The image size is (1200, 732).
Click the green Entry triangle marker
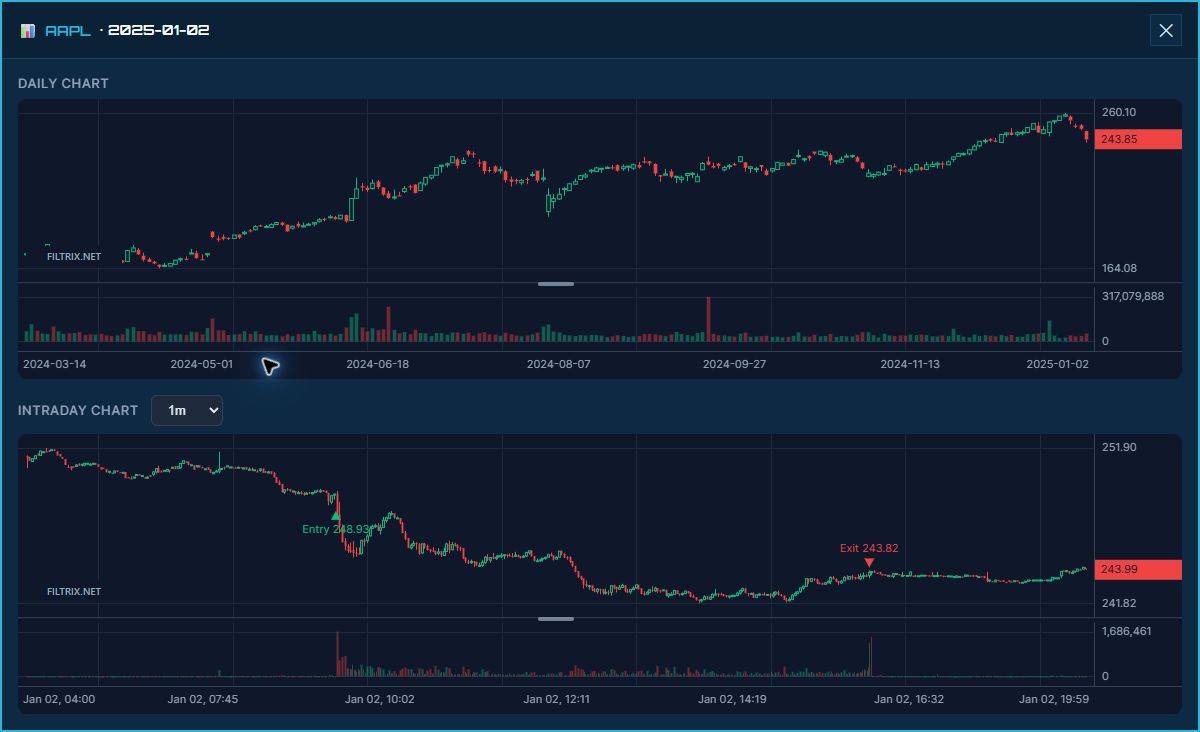point(336,516)
